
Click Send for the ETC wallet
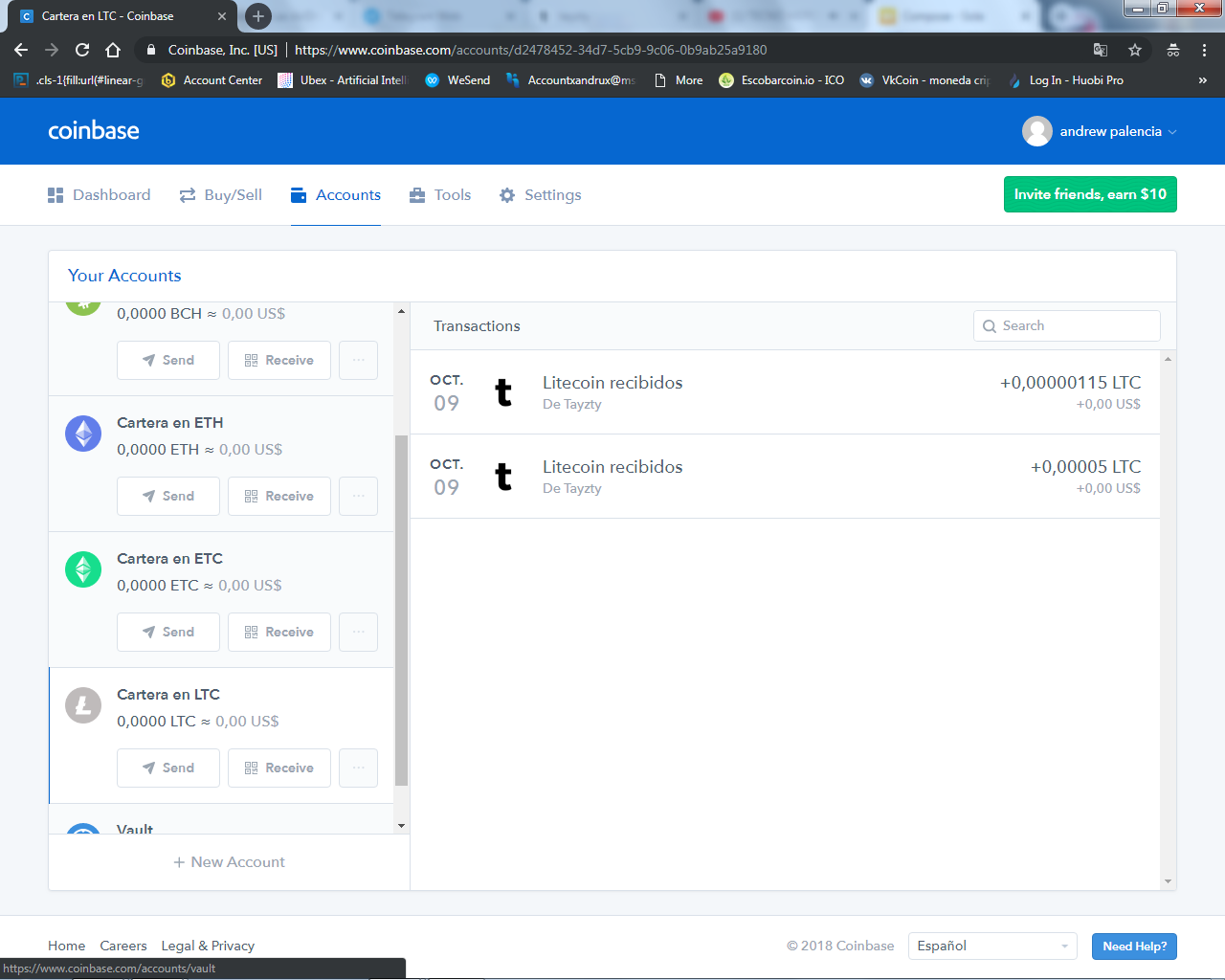point(168,632)
